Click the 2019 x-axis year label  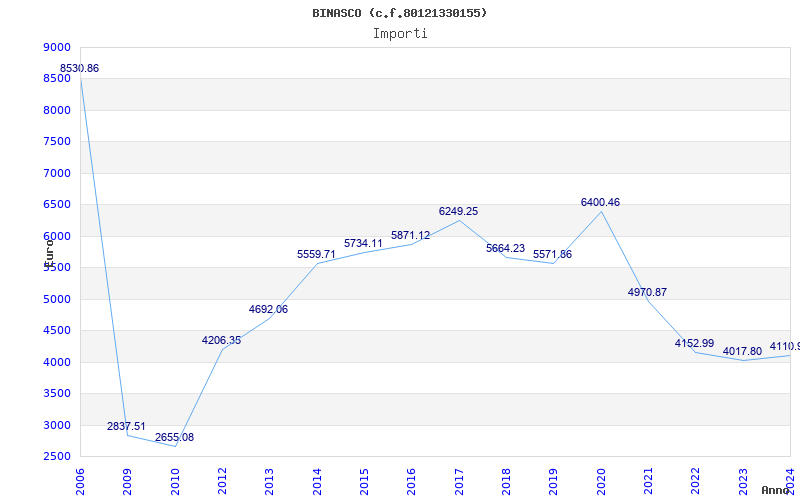(554, 482)
